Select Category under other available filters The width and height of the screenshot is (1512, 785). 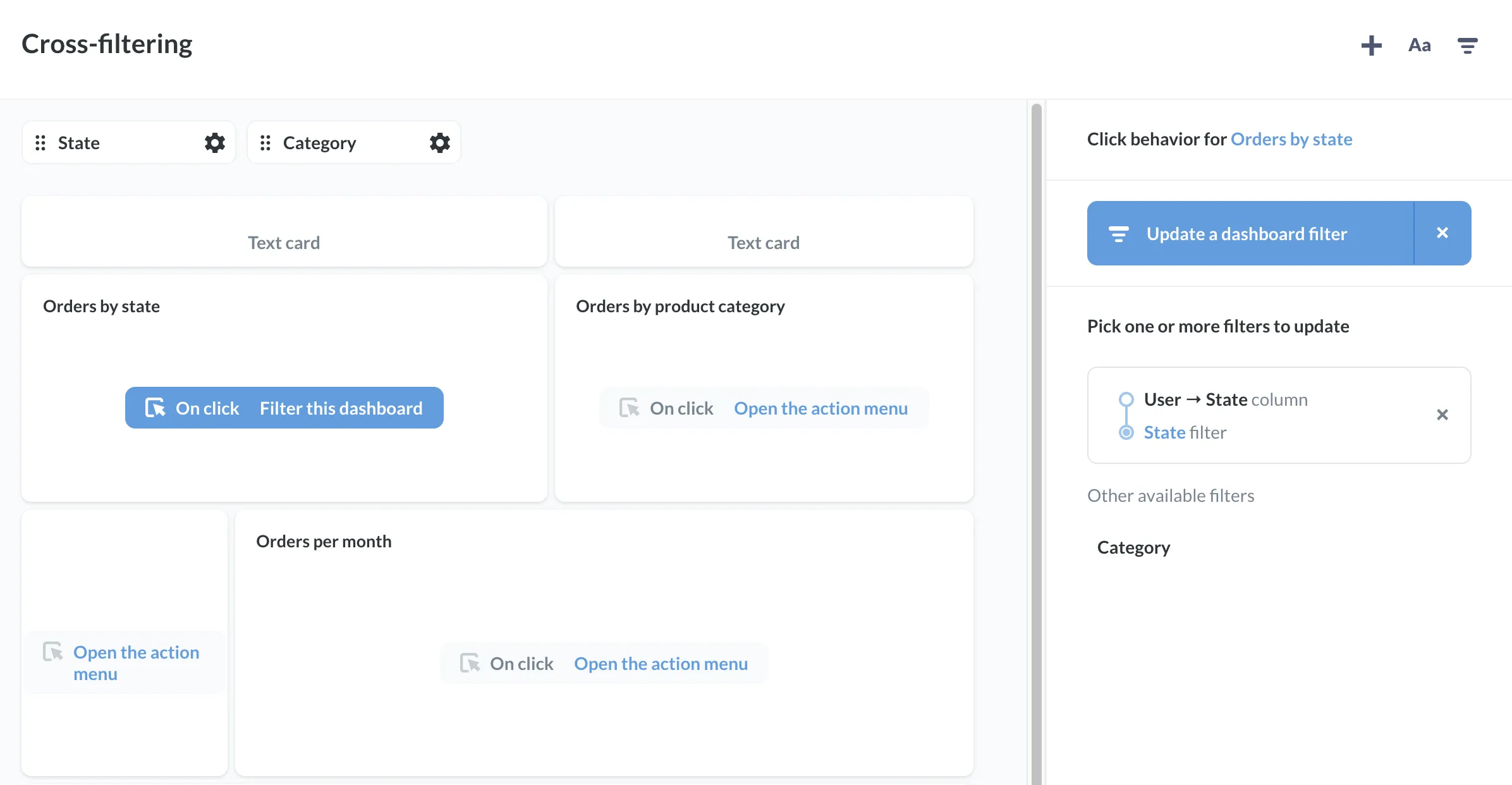(1133, 547)
